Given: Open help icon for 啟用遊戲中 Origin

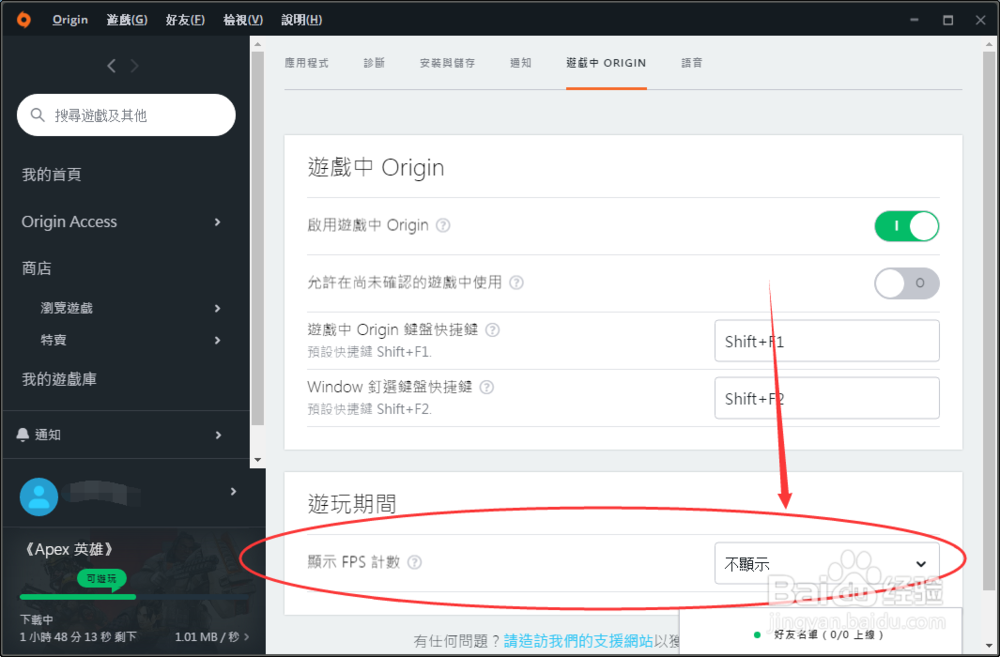Looking at the screenshot, I should coord(443,225).
